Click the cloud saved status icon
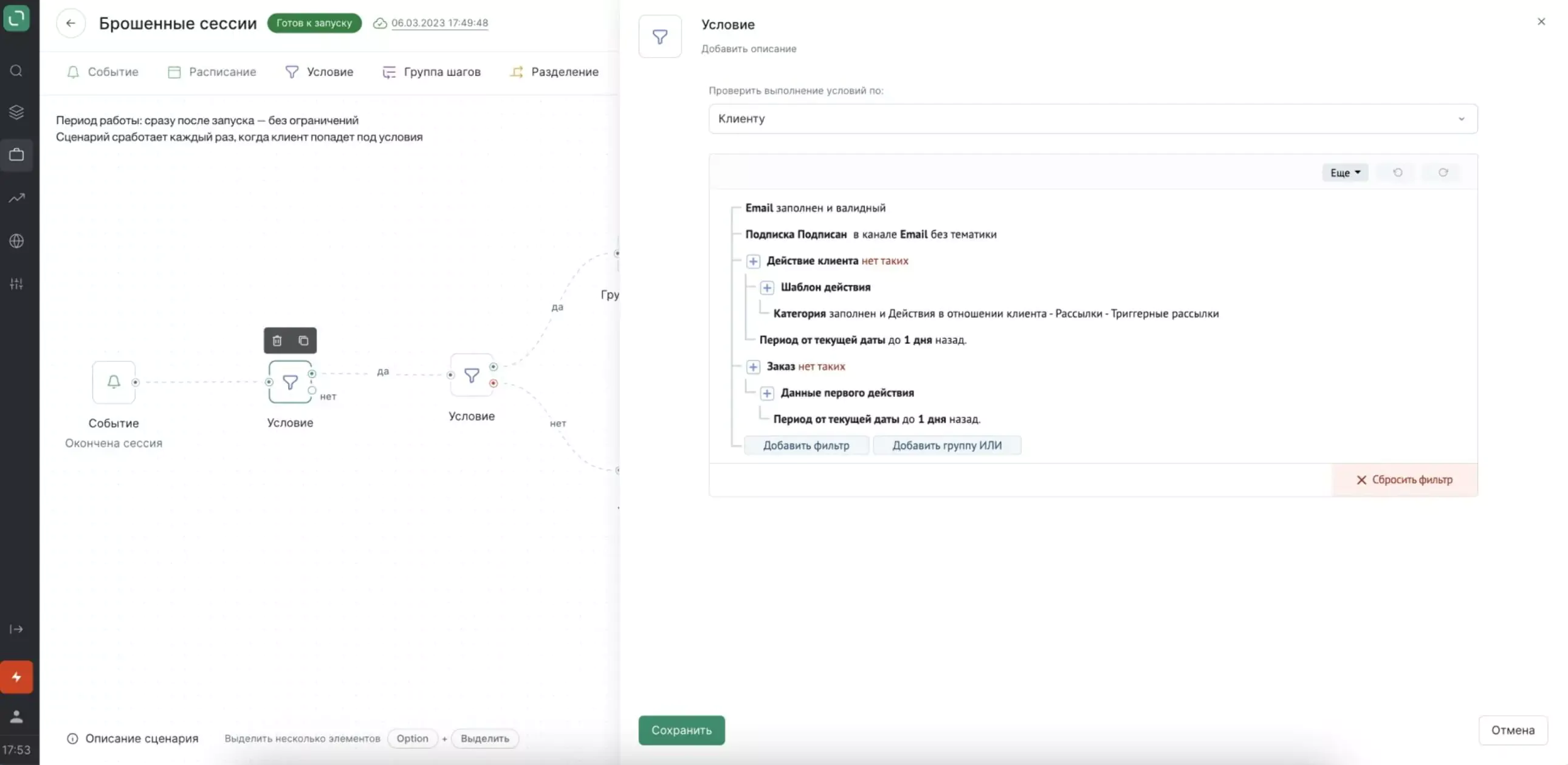The width and height of the screenshot is (1568, 765). 380,23
